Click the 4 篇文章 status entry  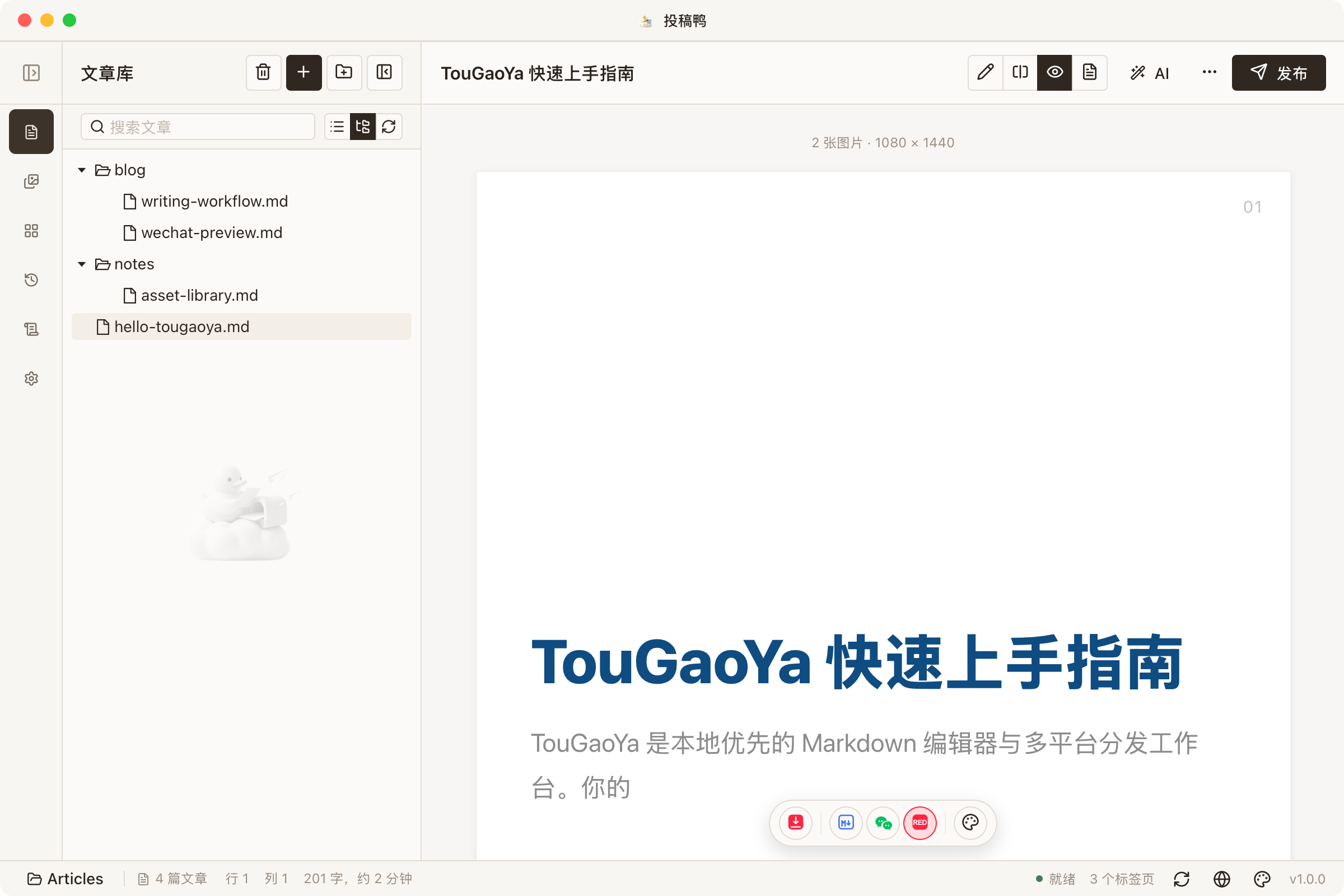[172, 878]
